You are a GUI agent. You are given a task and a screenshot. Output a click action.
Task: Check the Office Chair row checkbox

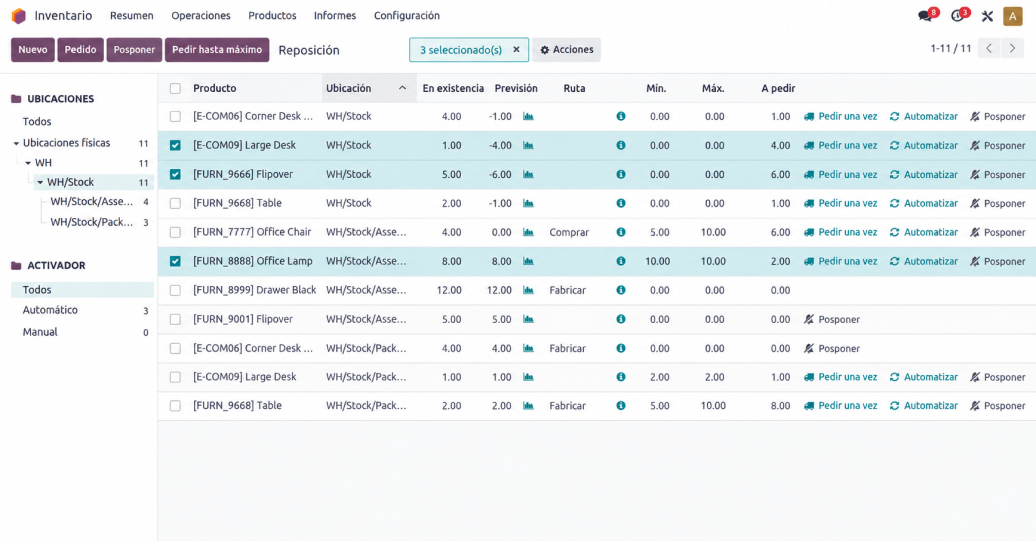click(x=175, y=232)
